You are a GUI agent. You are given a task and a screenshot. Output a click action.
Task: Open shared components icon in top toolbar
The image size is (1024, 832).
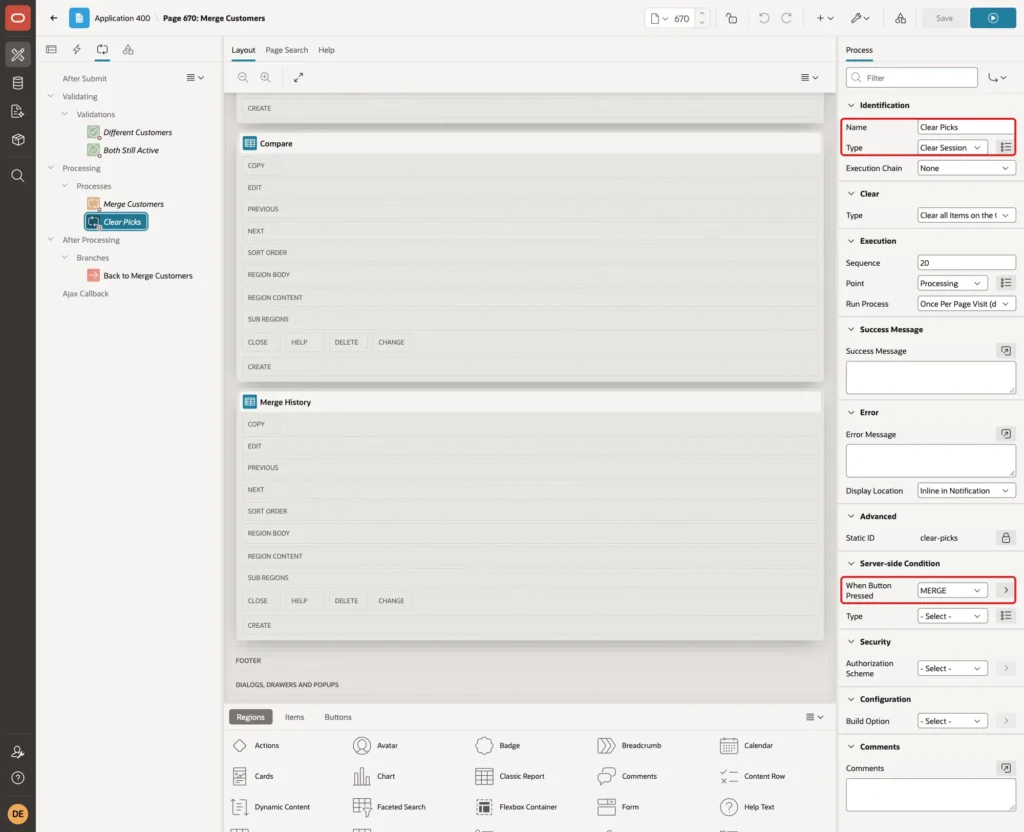[x=901, y=18]
